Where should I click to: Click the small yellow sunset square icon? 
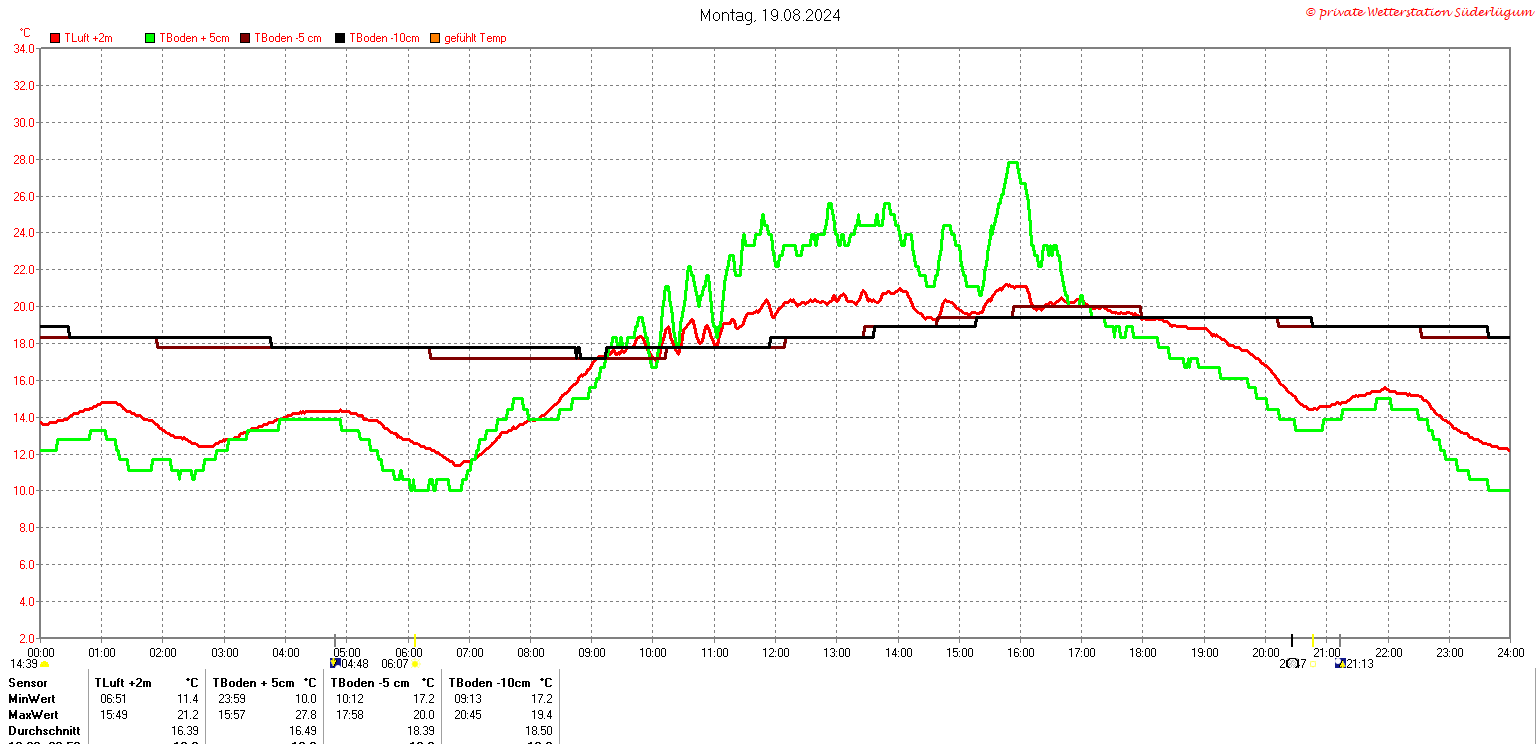point(1313,664)
